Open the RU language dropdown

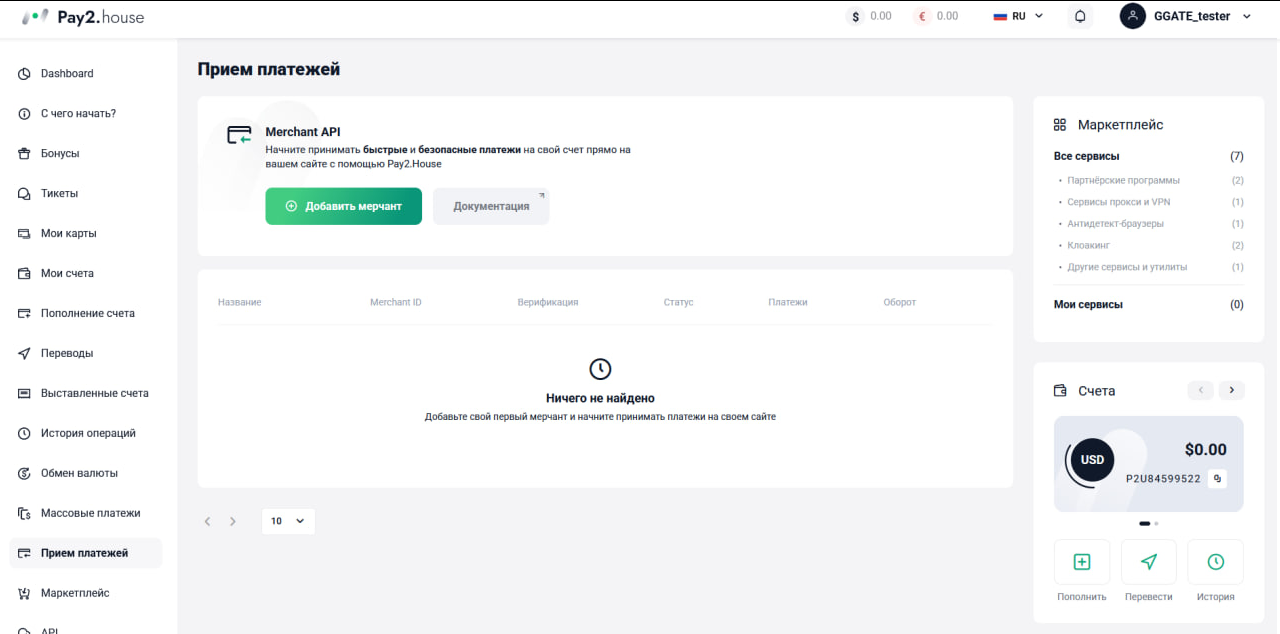(1018, 16)
